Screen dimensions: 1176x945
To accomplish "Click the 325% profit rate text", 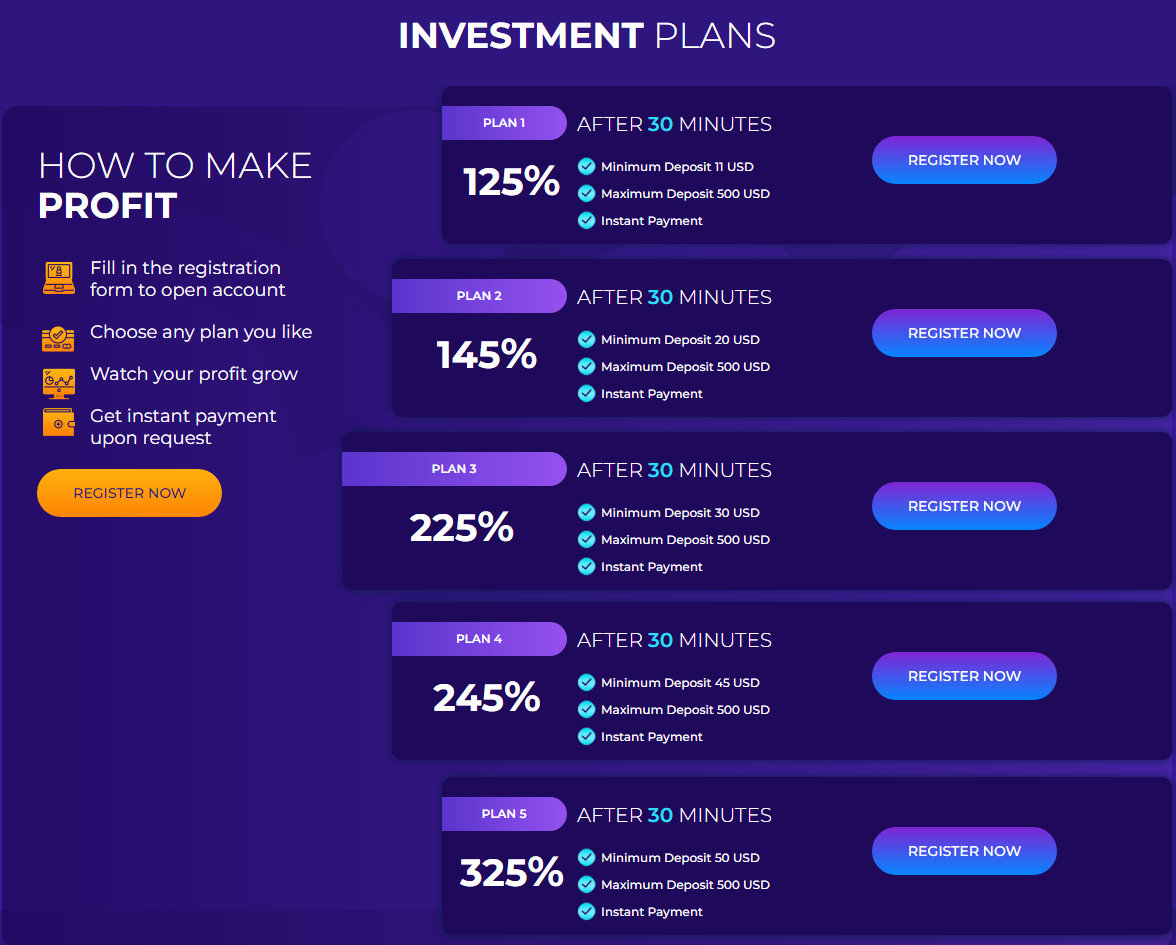I will [x=512, y=872].
